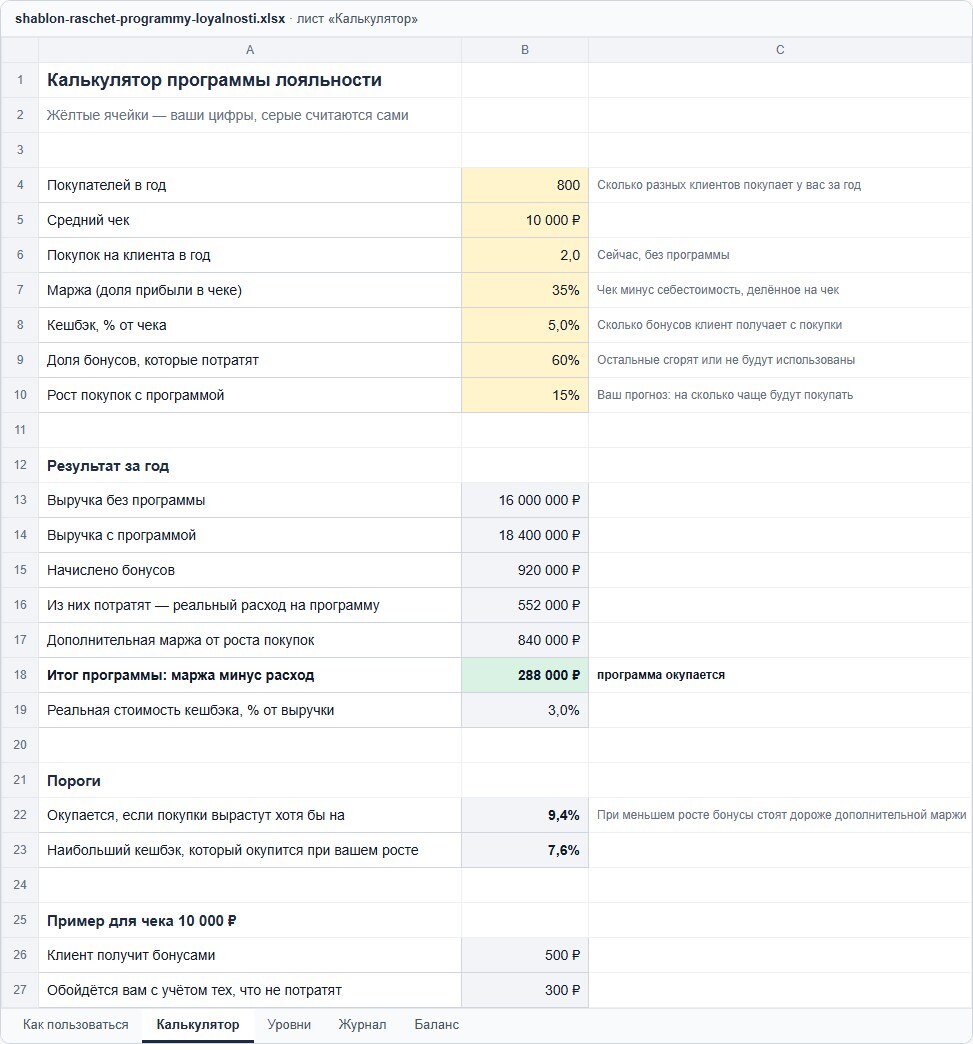Click the note «Сейчас, без программы»

click(663, 255)
